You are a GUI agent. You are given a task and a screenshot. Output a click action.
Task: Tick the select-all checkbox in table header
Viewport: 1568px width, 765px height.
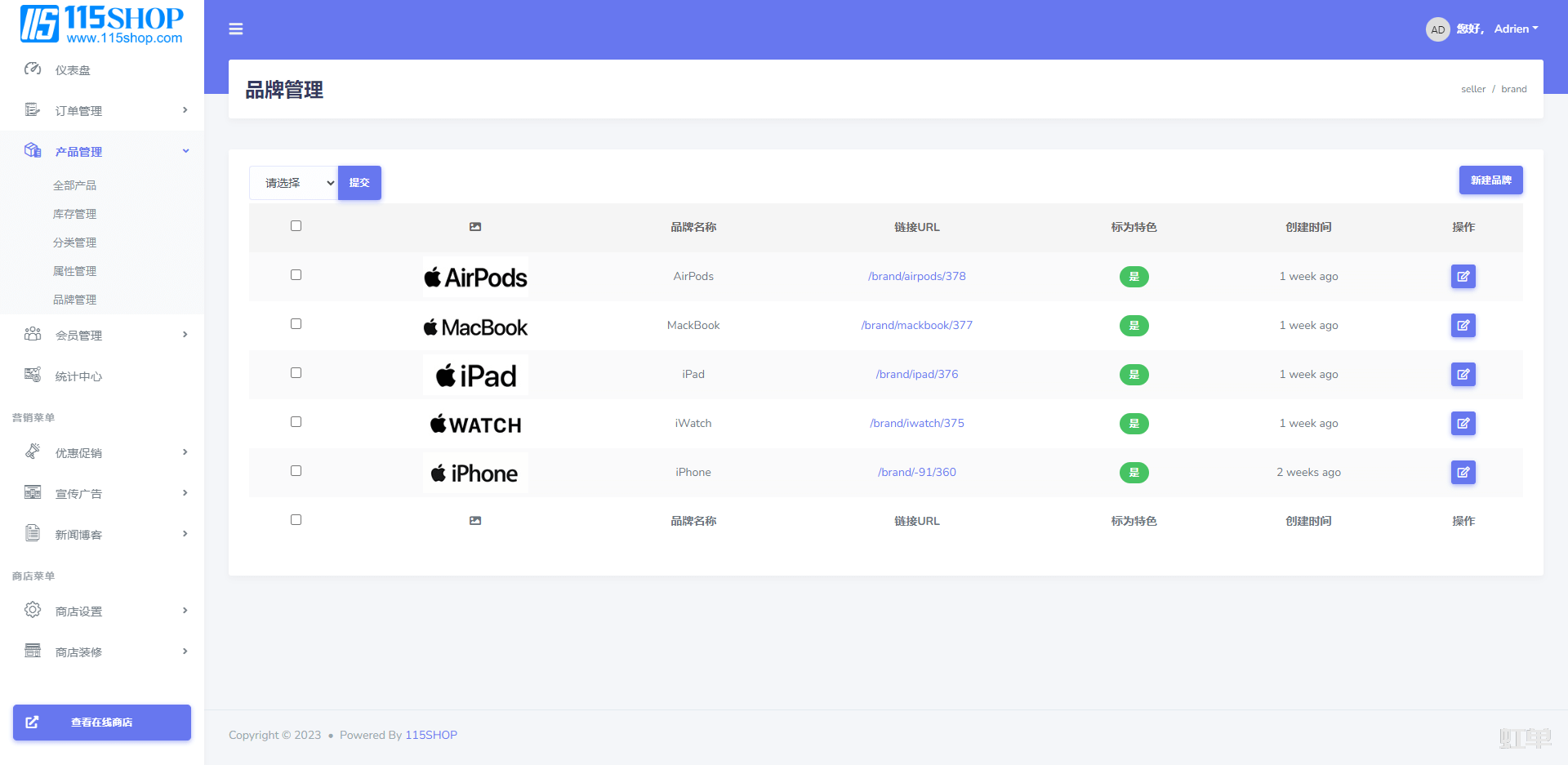pyautogui.click(x=296, y=226)
